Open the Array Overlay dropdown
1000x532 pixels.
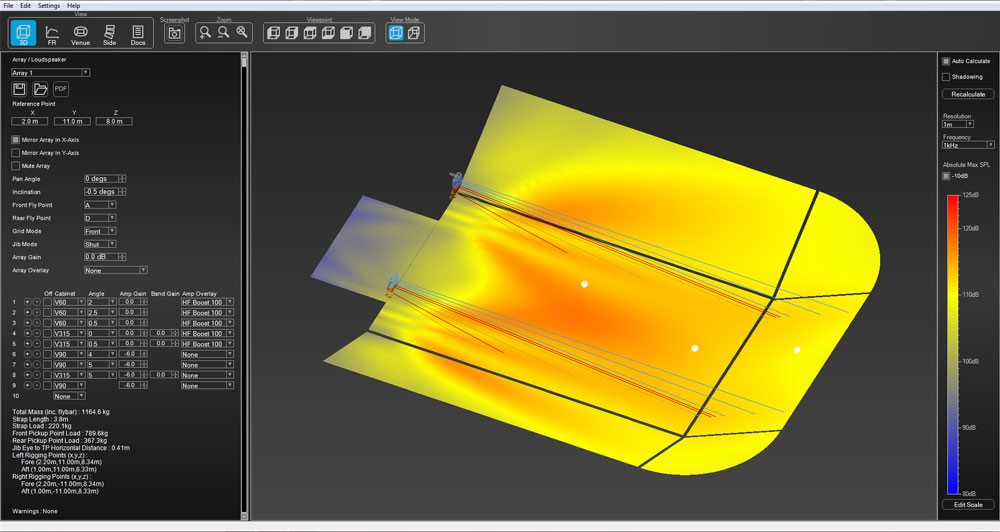(116, 269)
